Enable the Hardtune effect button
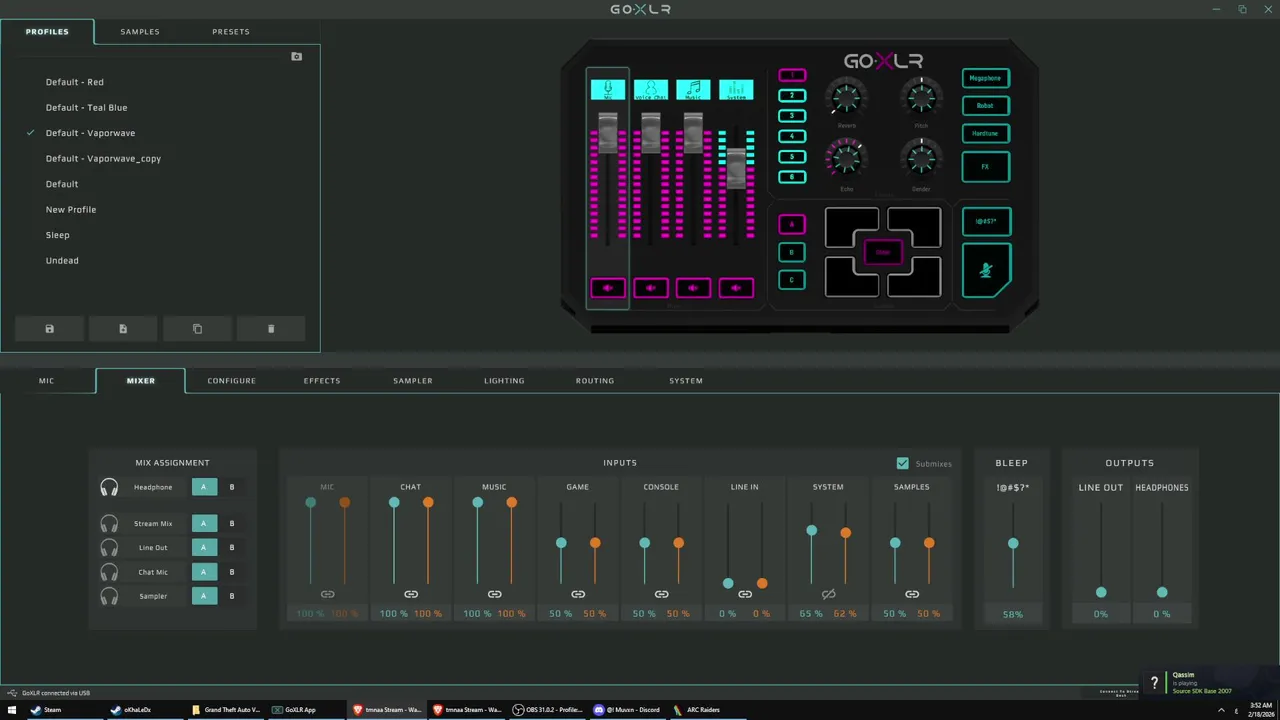The width and height of the screenshot is (1280, 720). [x=985, y=133]
